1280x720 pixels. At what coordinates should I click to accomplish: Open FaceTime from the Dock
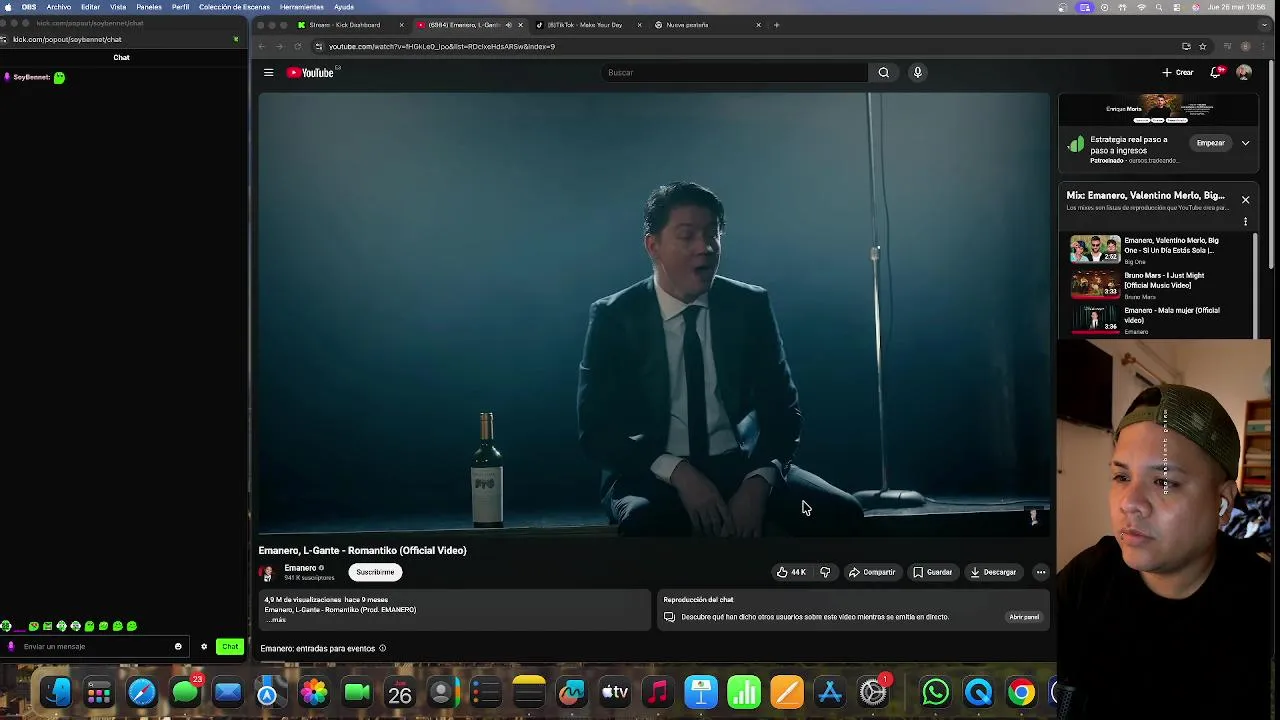(357, 692)
